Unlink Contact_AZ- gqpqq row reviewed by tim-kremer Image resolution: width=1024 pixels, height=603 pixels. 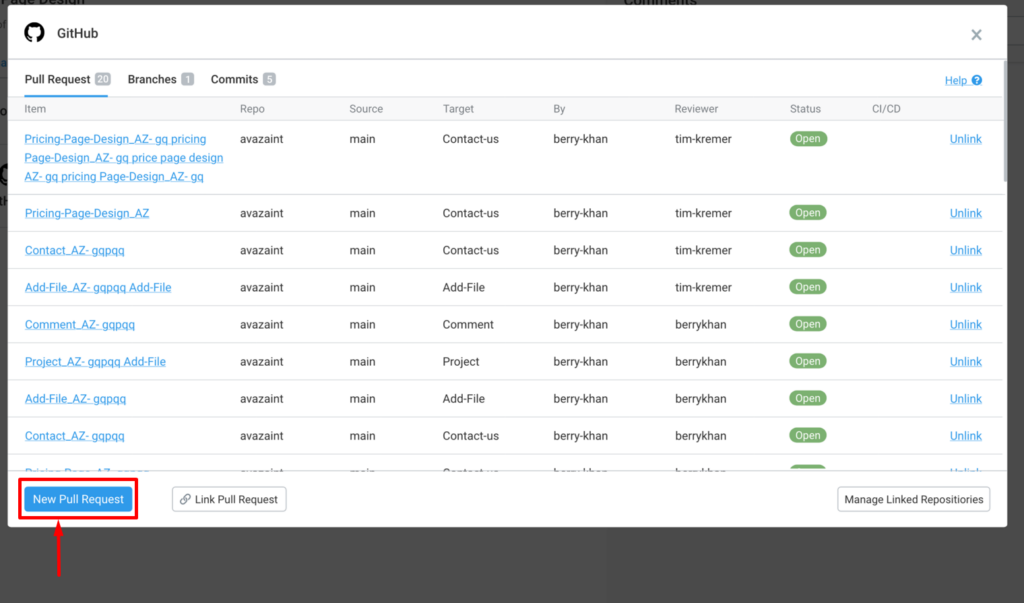pyautogui.click(x=965, y=250)
